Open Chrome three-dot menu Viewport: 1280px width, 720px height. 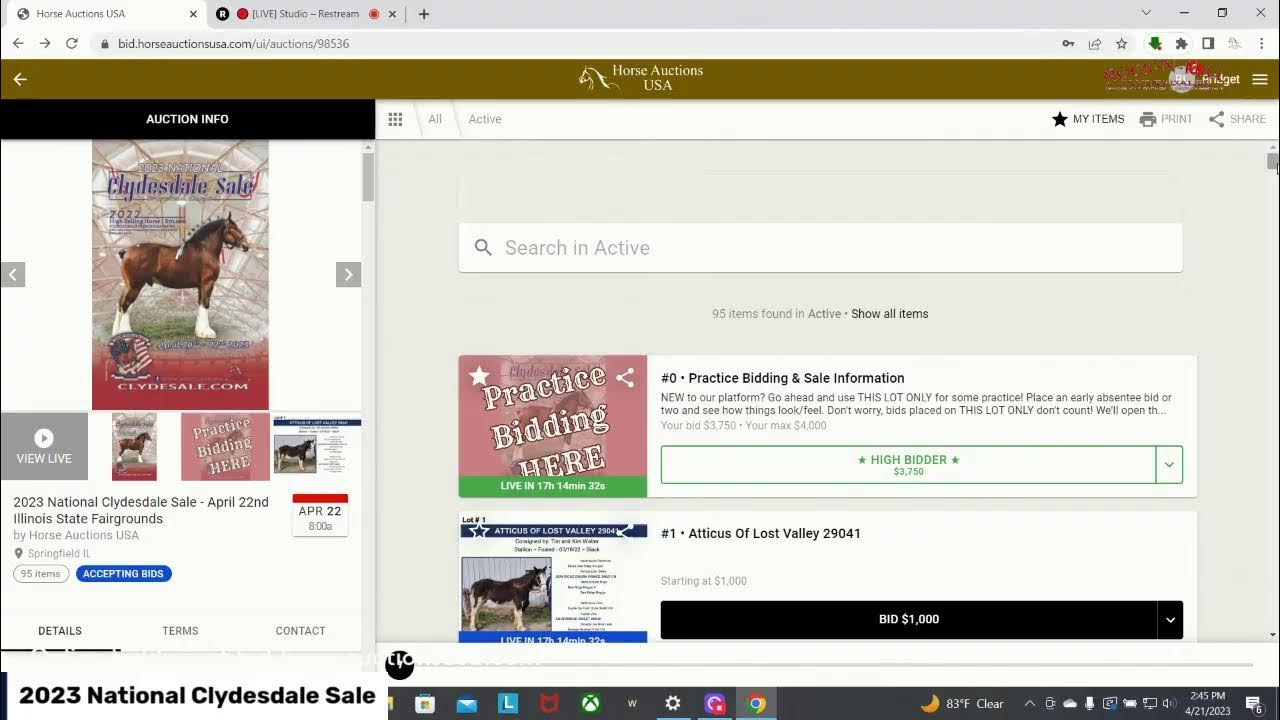[1261, 43]
